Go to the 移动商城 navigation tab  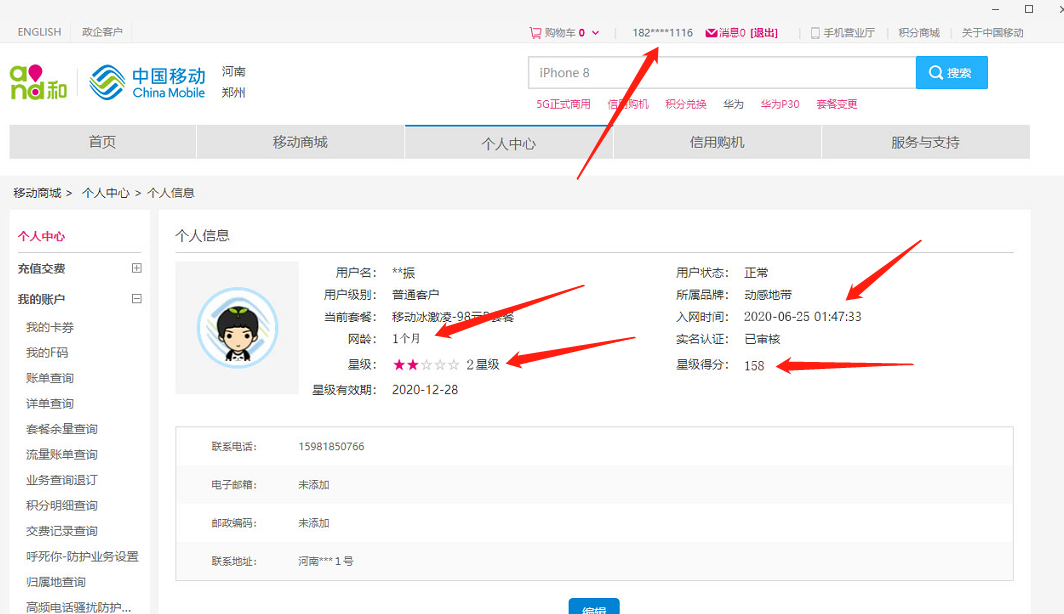click(x=301, y=142)
